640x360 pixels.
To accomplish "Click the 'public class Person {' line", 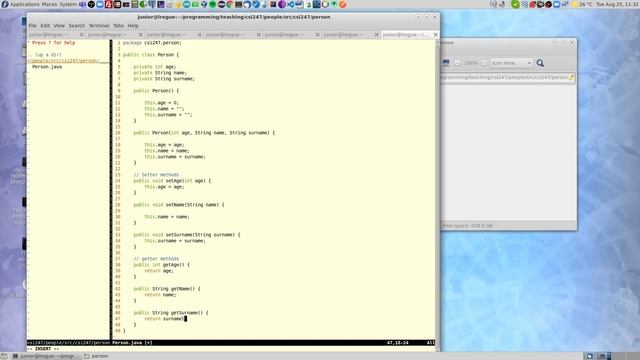I will point(151,54).
